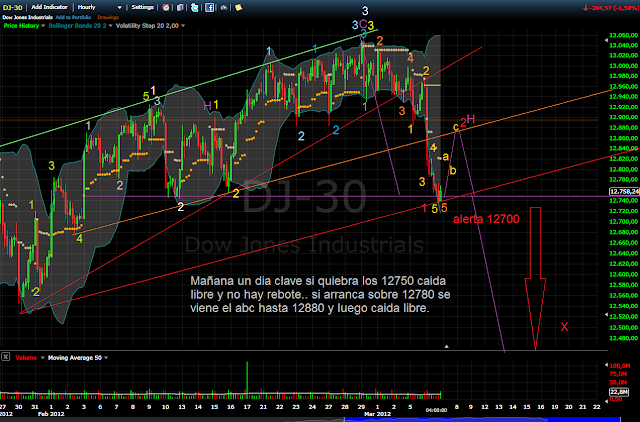The width and height of the screenshot is (640, 422).
Task: Click the 13.000,00 price axis label
Action: [x=623, y=66]
